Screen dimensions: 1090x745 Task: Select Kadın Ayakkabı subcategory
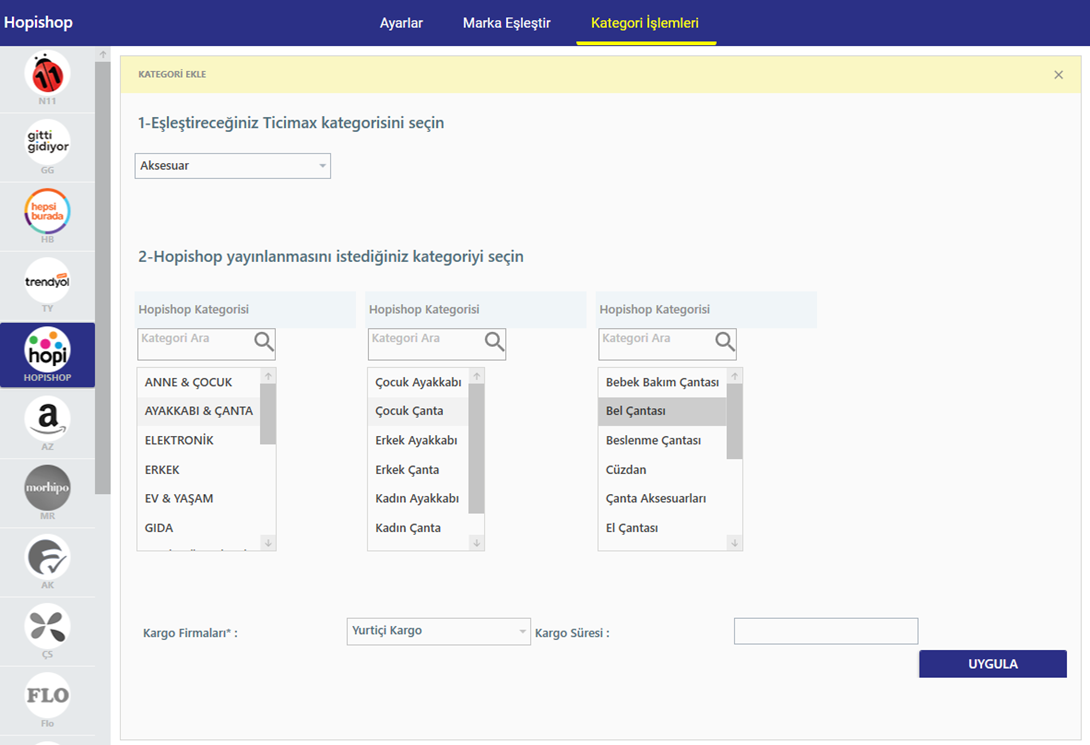tap(418, 498)
